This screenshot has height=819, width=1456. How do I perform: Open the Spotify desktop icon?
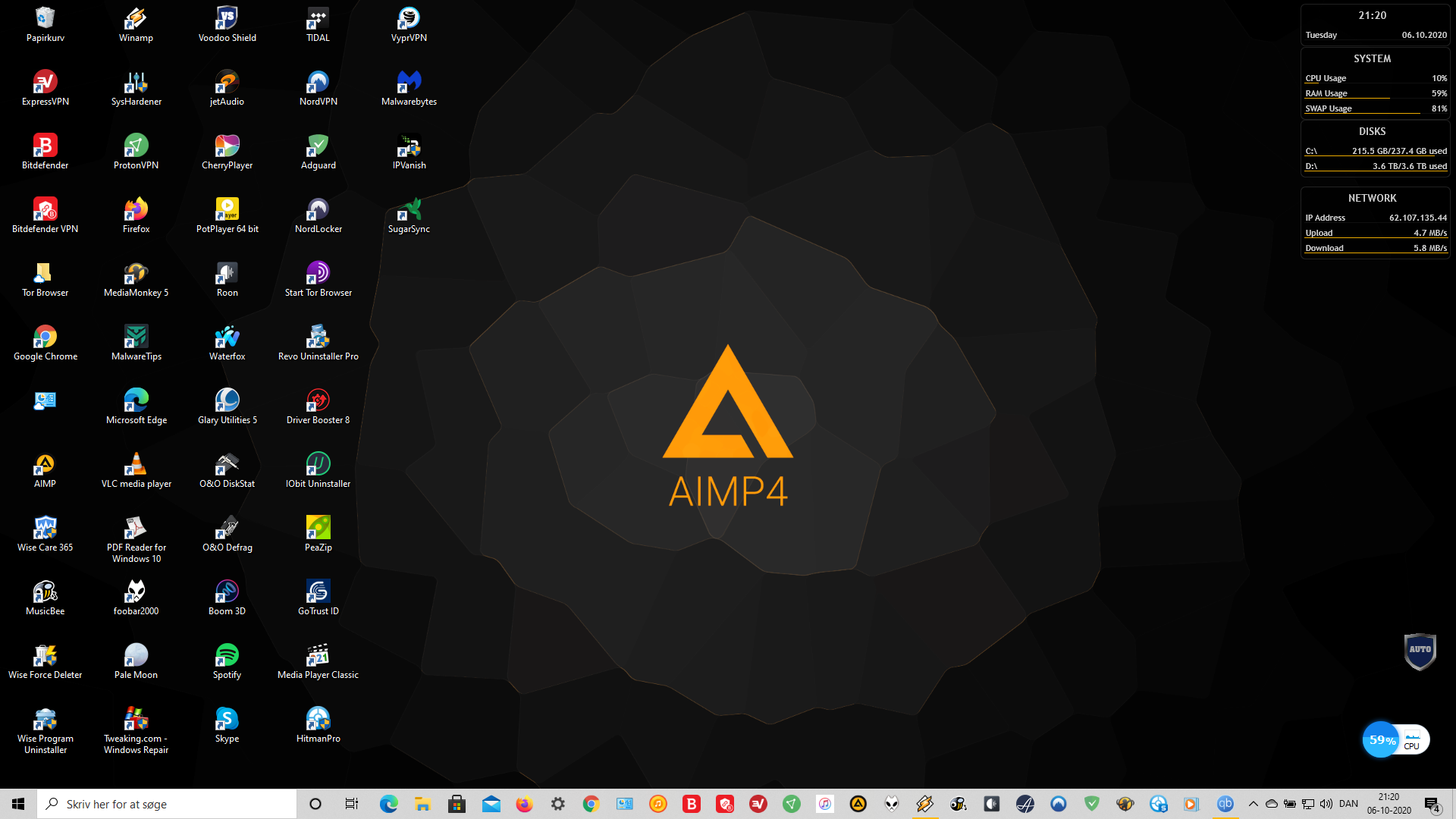(x=227, y=655)
